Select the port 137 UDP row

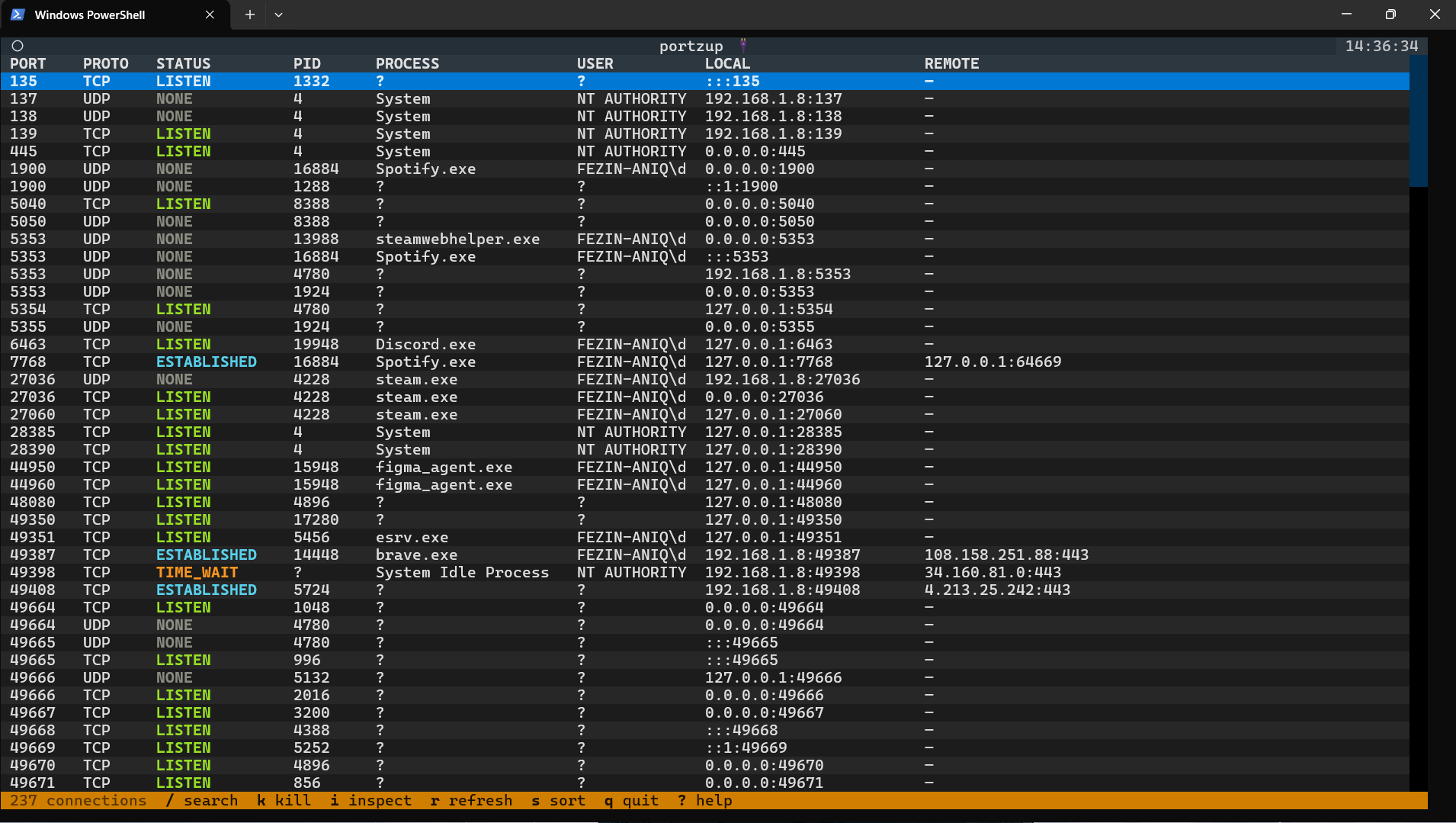pos(705,99)
